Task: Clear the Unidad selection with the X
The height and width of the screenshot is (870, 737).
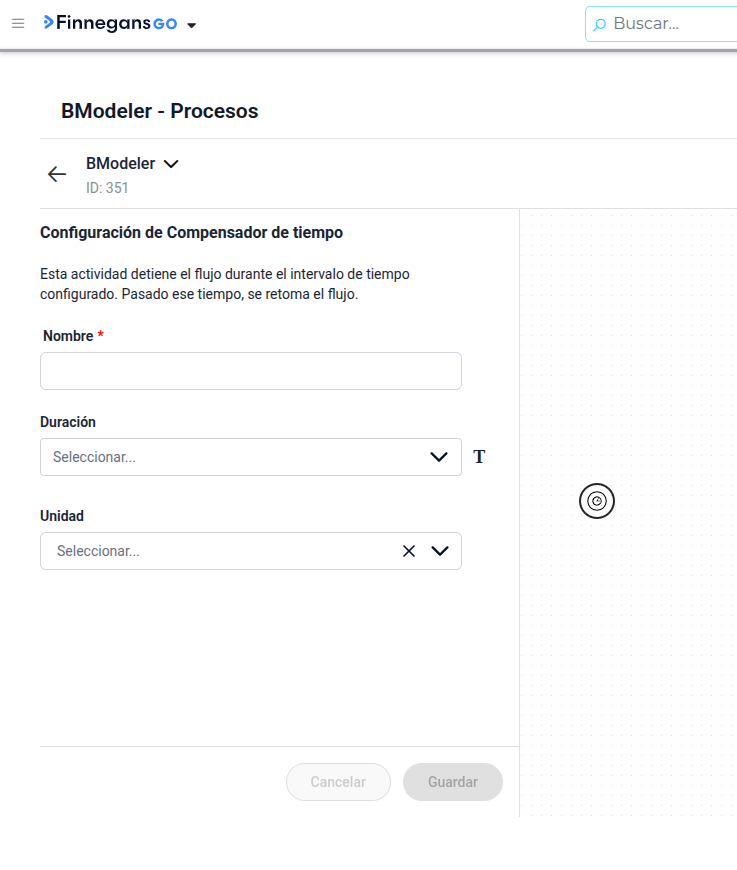Action: (x=409, y=551)
